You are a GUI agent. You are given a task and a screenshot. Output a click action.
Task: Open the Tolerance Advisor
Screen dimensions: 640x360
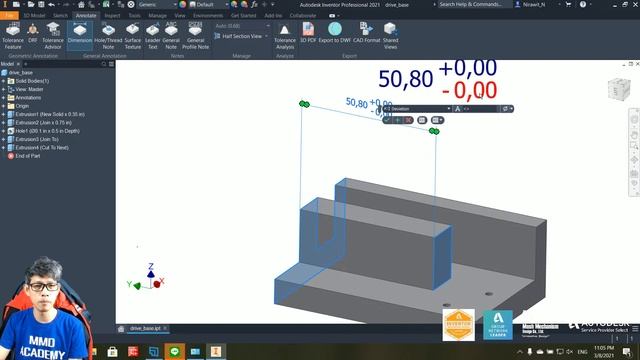pyautogui.click(x=53, y=36)
